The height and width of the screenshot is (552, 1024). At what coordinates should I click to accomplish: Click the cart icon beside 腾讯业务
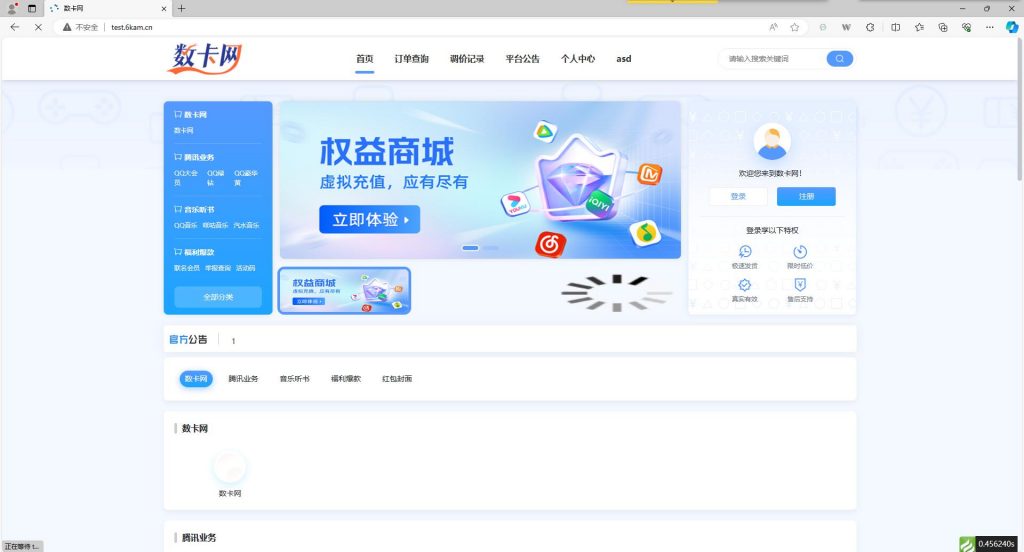(x=178, y=157)
